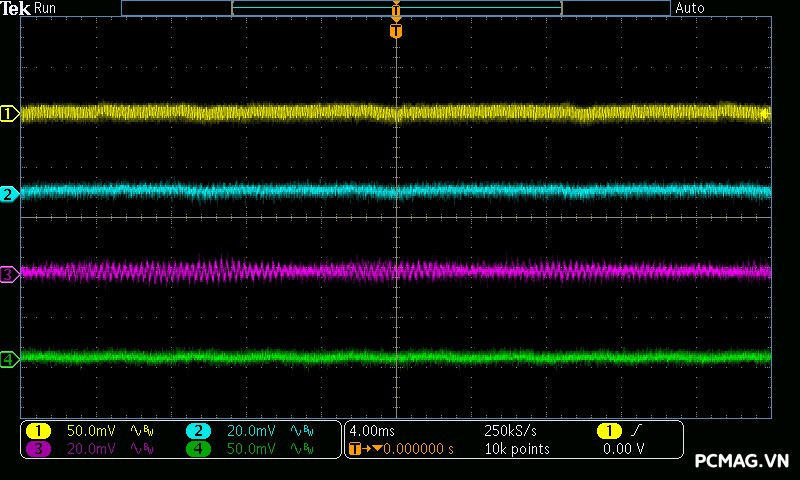Image resolution: width=800 pixels, height=480 pixels.
Task: Click the cyan channel 2 readout badge
Action: click(x=198, y=430)
